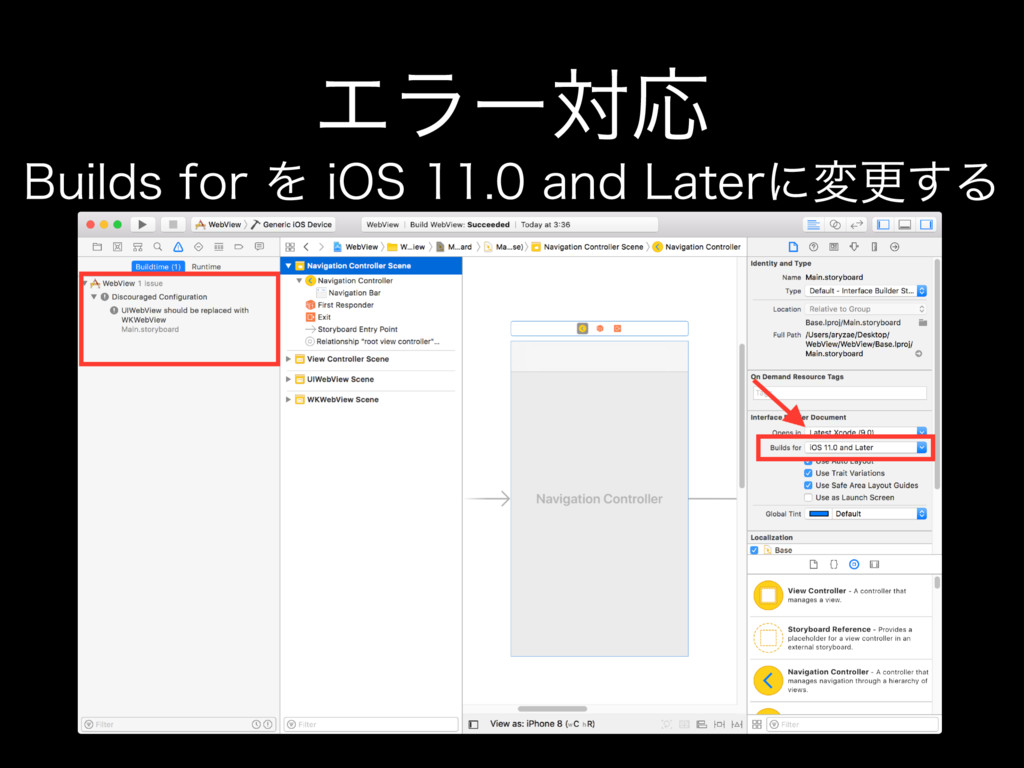Open the Find navigator magnifier icon
Image resolution: width=1024 pixels, height=768 pixels.
pyautogui.click(x=157, y=247)
